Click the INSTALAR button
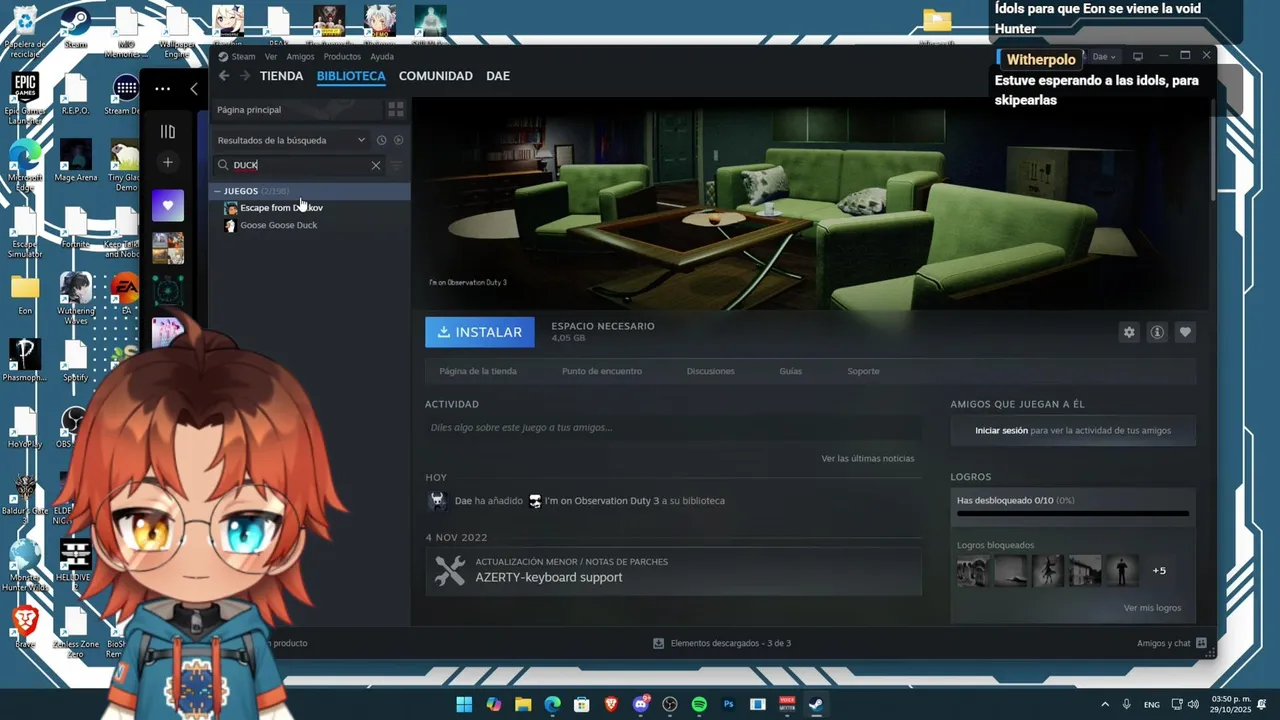1280x720 pixels. [480, 332]
